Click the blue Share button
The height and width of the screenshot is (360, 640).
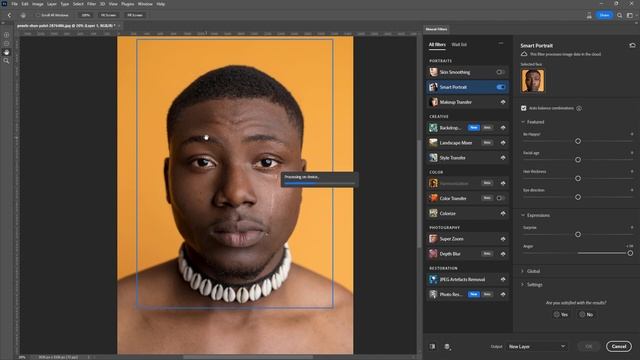pos(604,15)
